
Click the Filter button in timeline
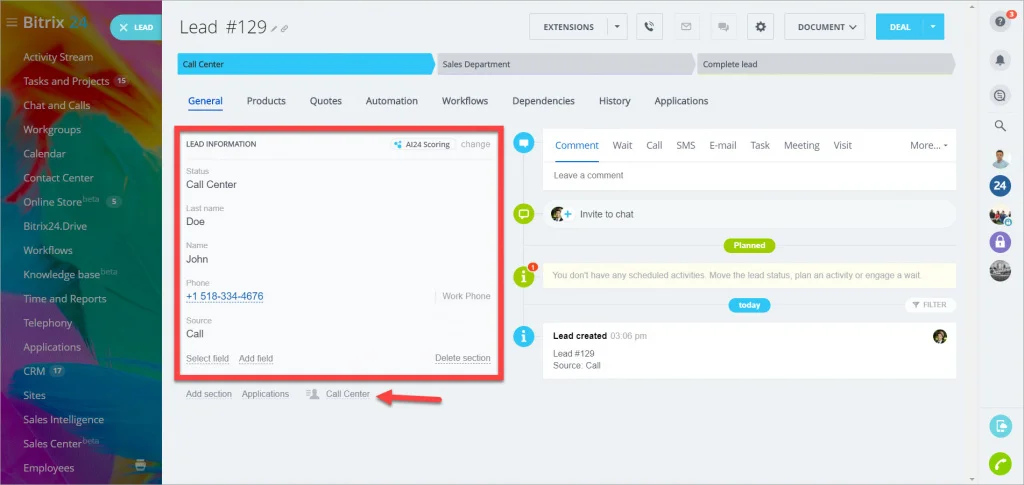pyautogui.click(x=930, y=305)
